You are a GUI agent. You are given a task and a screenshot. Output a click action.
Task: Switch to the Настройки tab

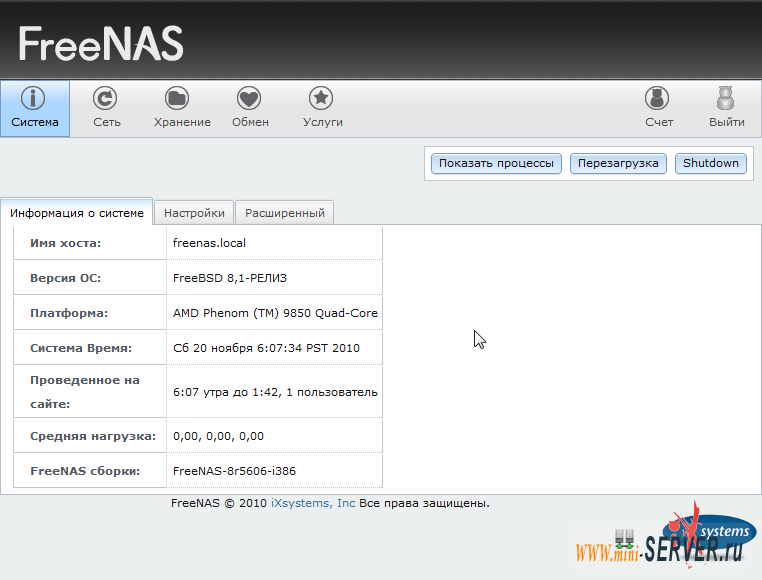[x=194, y=213]
